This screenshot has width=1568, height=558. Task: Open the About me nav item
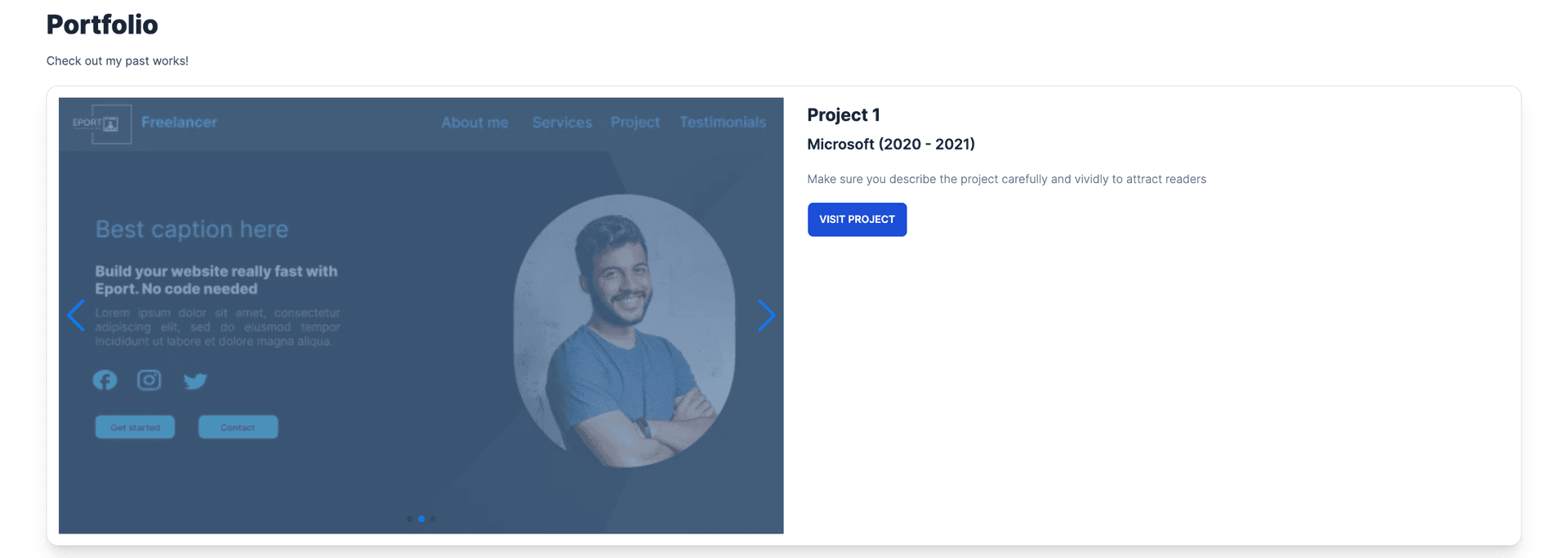point(474,123)
